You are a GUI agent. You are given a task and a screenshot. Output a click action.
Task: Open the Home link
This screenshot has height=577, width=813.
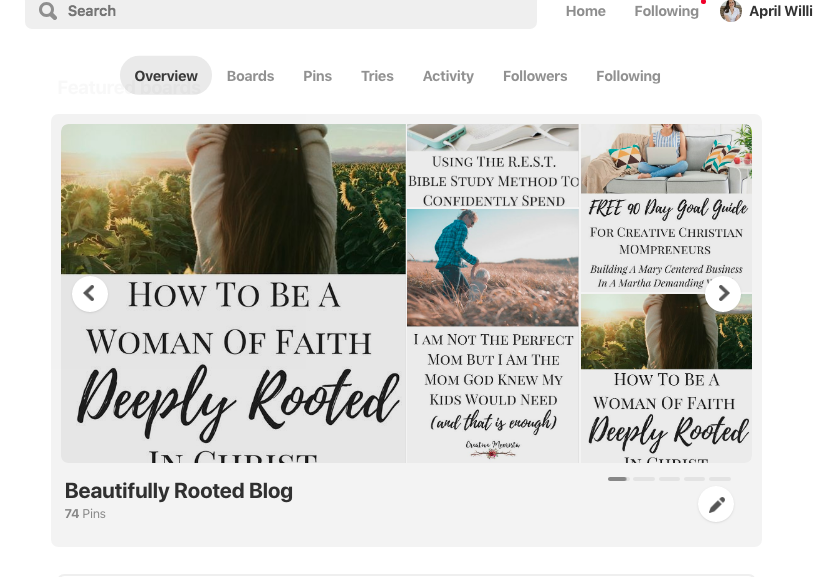point(585,11)
